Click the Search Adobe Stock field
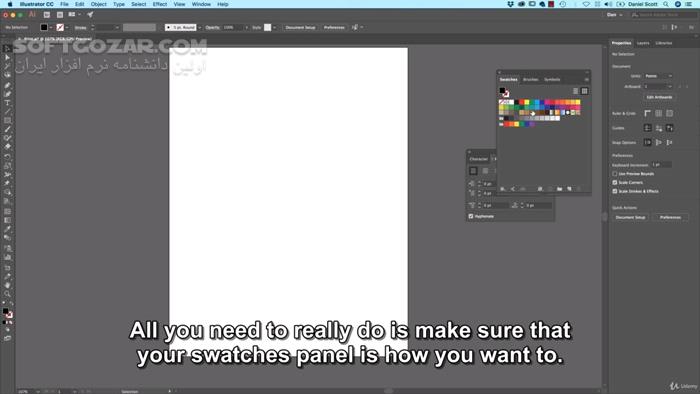This screenshot has height=394, width=700. 664,15
